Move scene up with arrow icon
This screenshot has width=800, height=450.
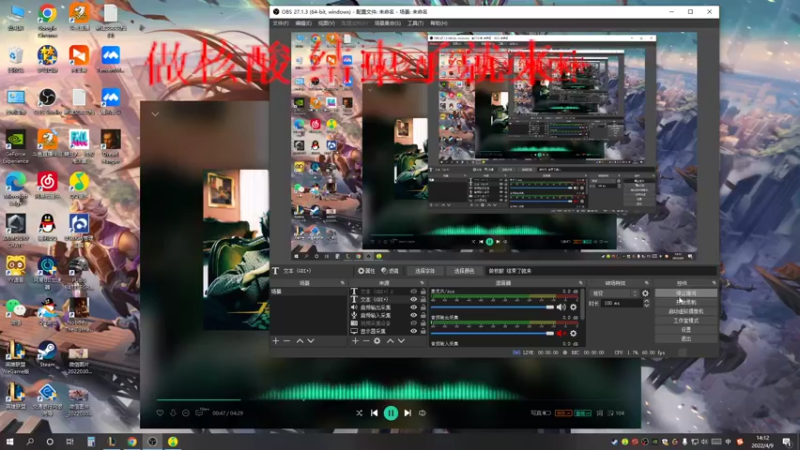[299, 340]
